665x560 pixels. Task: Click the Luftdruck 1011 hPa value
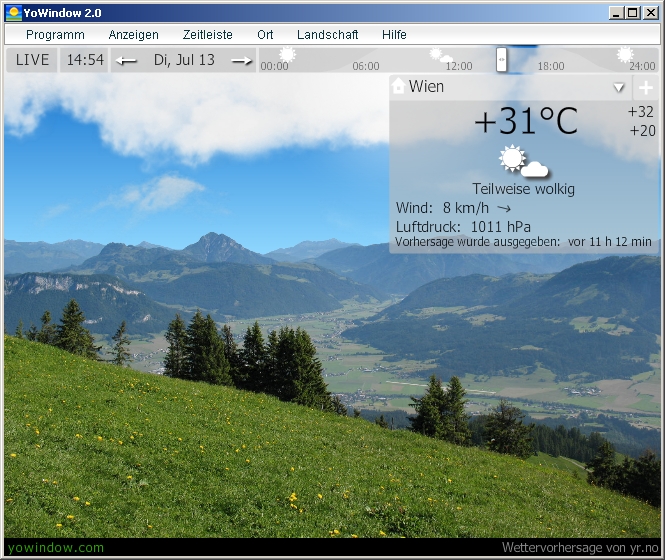coord(500,227)
